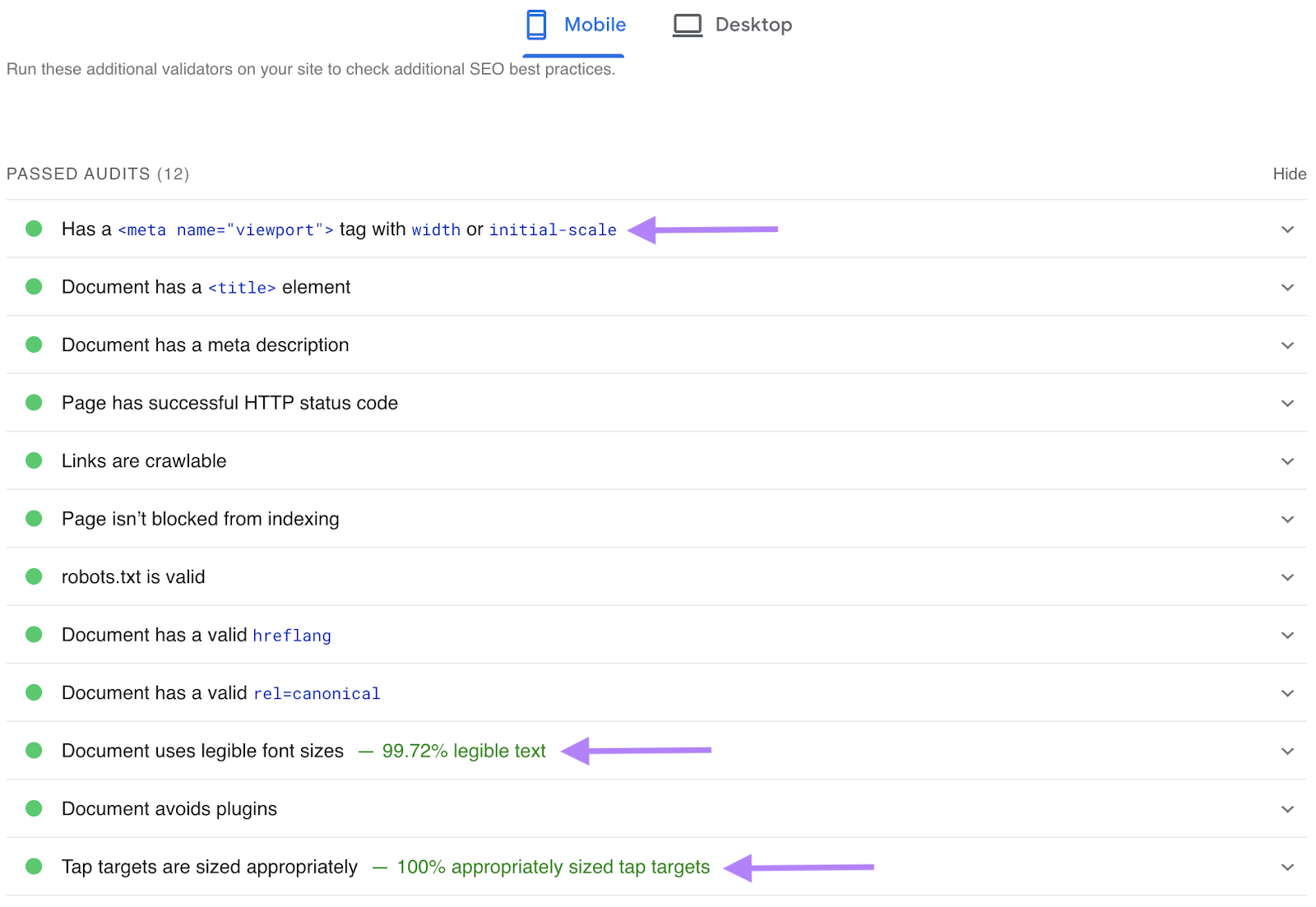Expand the Page isn't blocked from indexing audit
The image size is (1316, 907).
coord(1286,519)
